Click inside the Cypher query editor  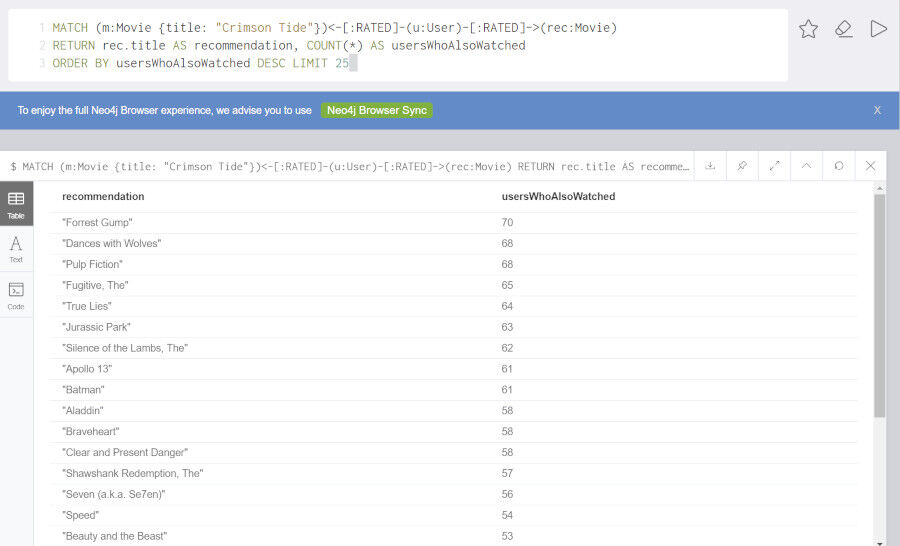(x=398, y=45)
